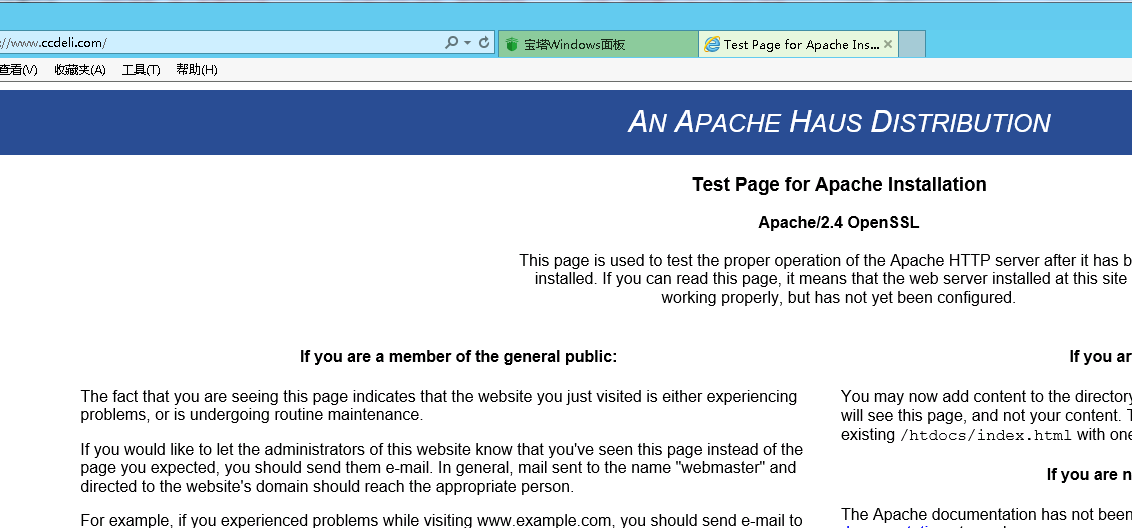Click heading 'If you are a member of the general public:'
Viewport: 1132px width, 528px height.
458,357
